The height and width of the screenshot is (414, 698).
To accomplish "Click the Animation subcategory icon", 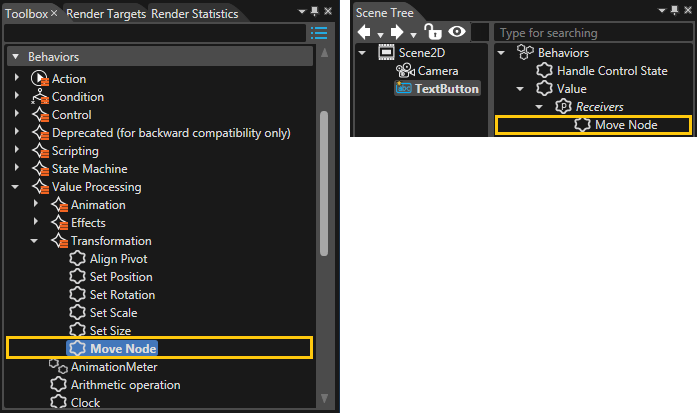I will 60,205.
